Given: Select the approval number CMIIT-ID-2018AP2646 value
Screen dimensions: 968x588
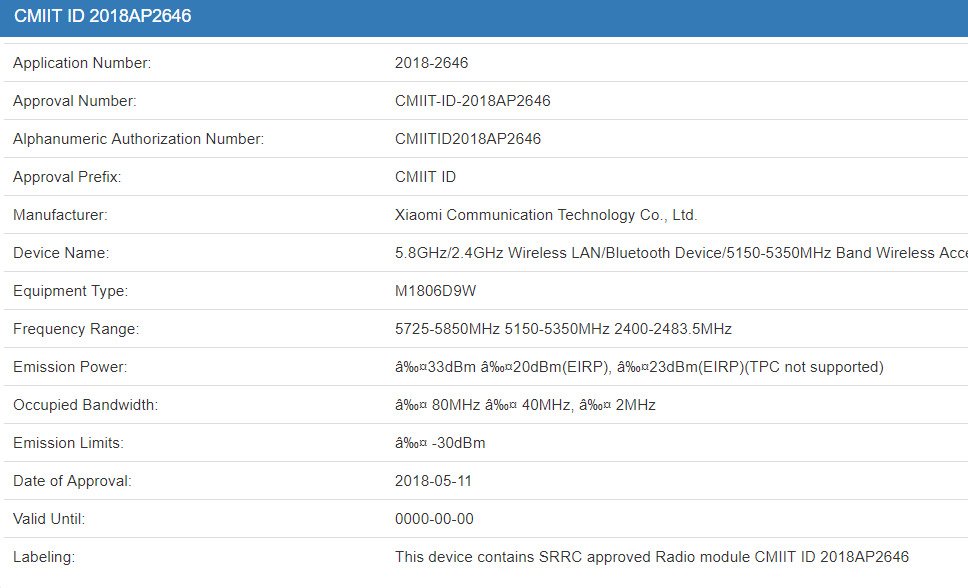Looking at the screenshot, I should click(472, 101).
